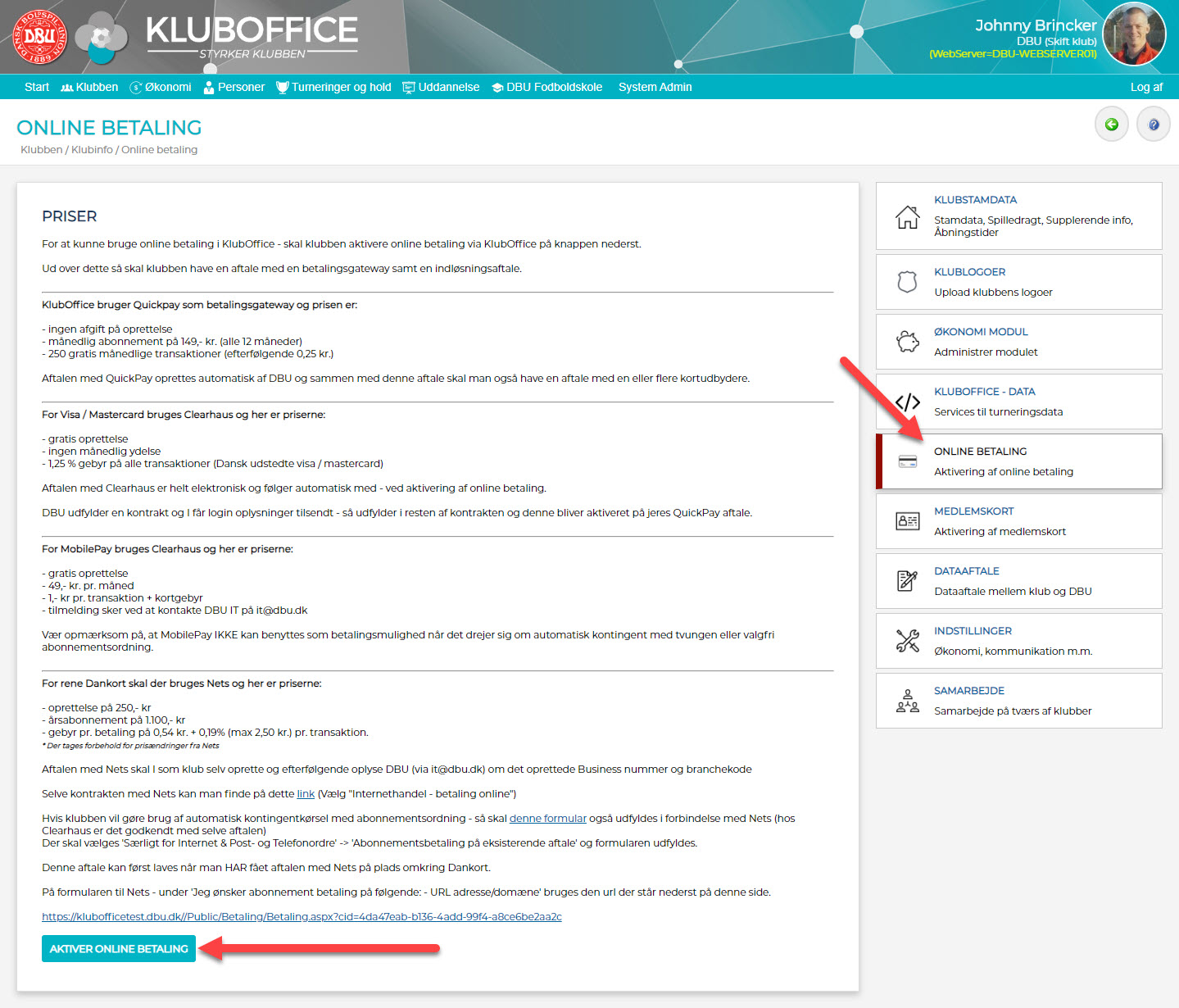The image size is (1179, 1008).
Task: Click the KlubOffice football logo icon
Action: 101,38
